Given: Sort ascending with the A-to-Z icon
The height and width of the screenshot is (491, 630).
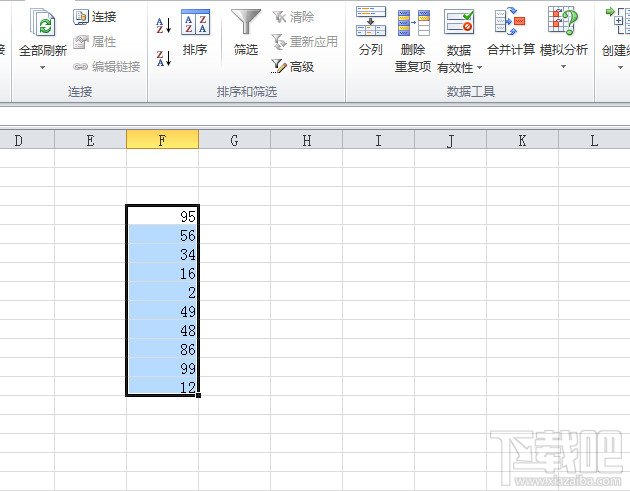Looking at the screenshot, I should click(x=164, y=25).
